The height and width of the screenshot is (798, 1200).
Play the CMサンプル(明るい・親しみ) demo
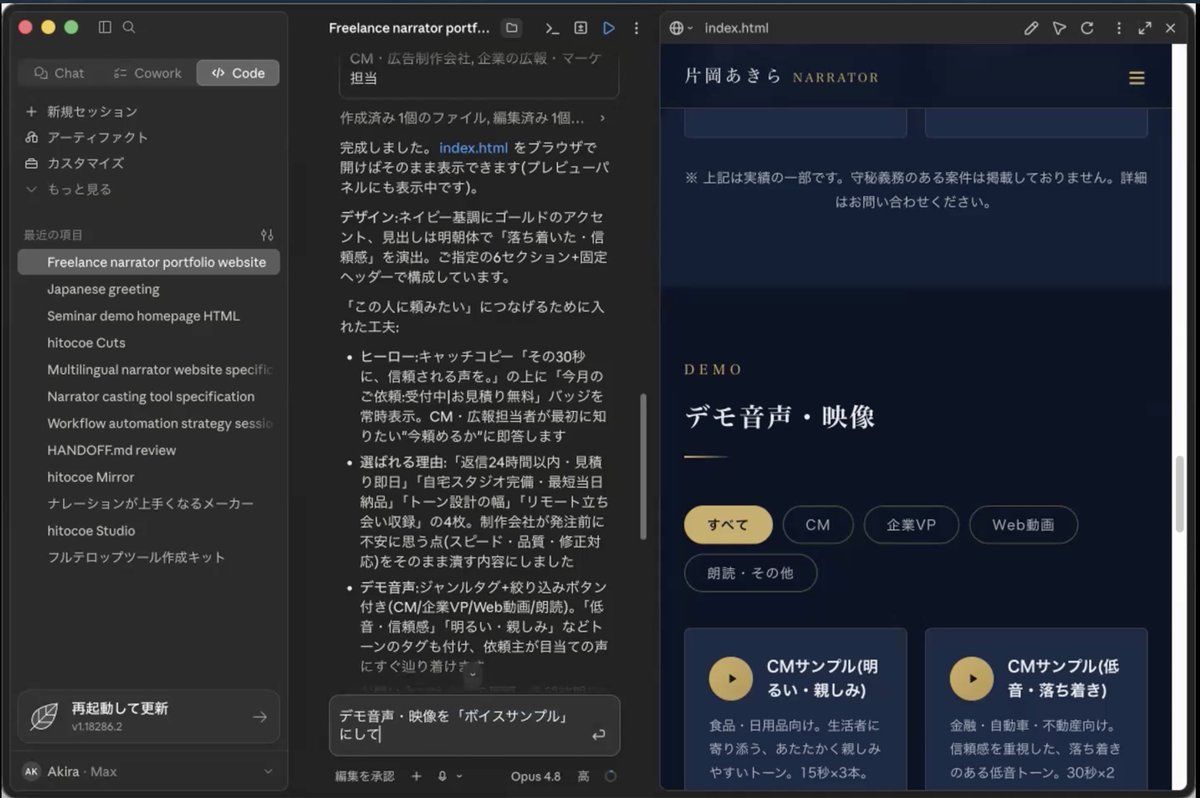coord(731,677)
